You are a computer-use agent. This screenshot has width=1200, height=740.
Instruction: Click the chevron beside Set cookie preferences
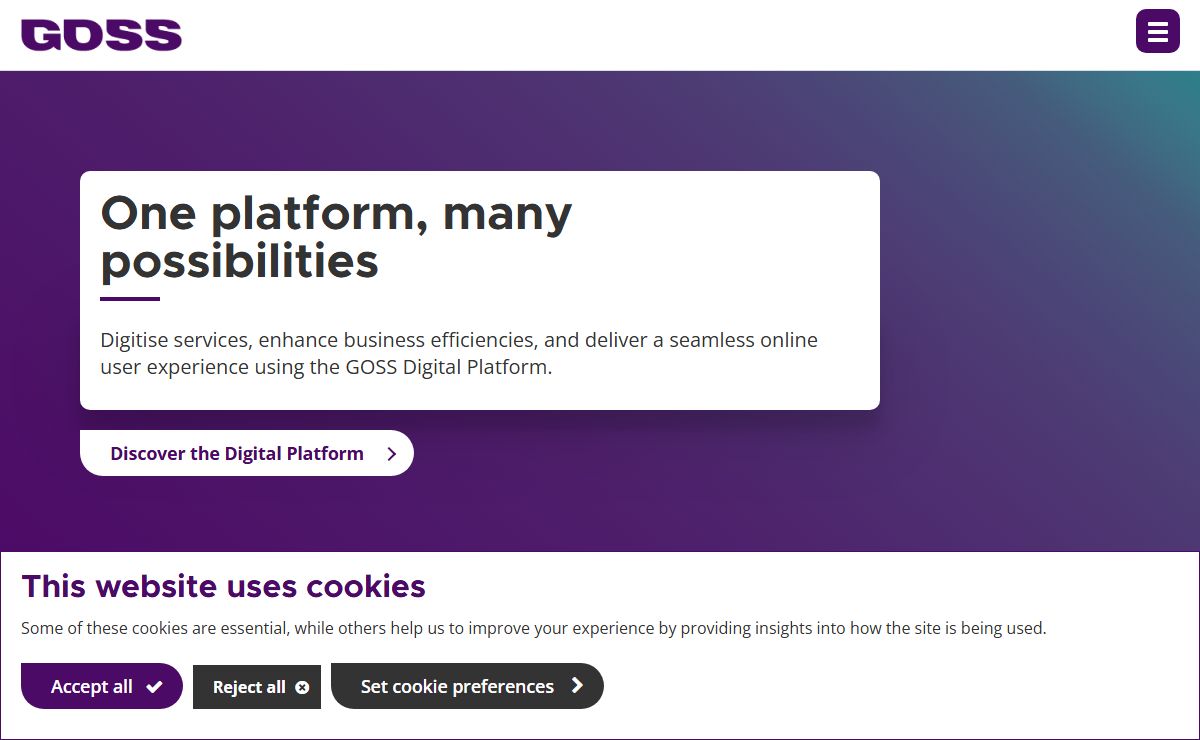point(577,686)
